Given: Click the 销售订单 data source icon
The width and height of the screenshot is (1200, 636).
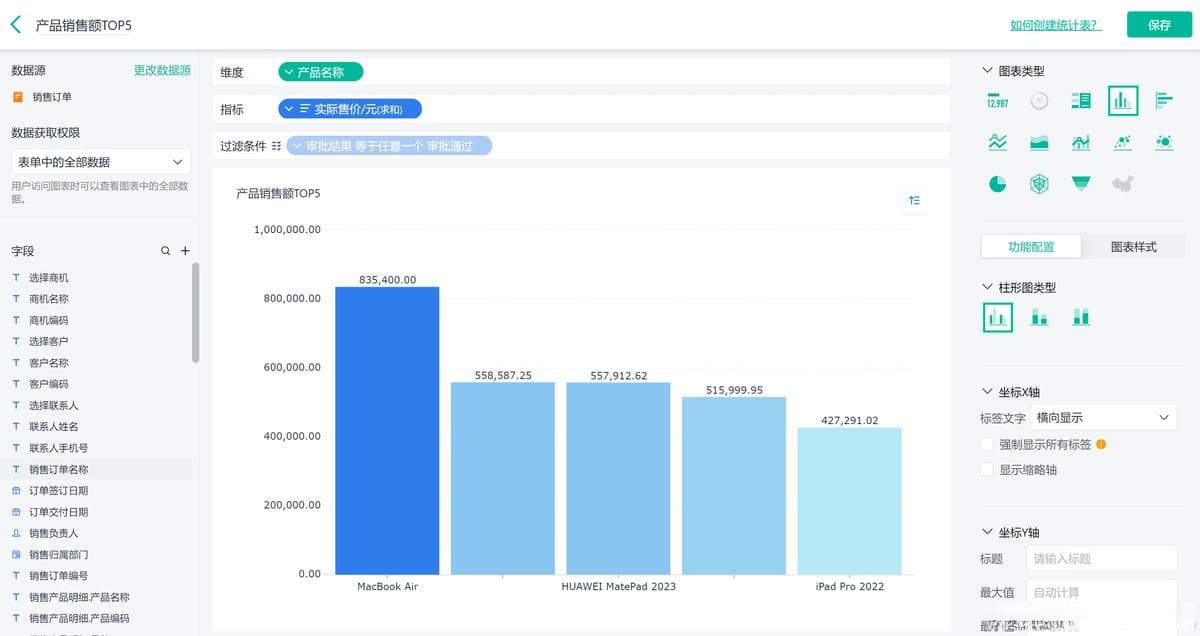Looking at the screenshot, I should coord(18,97).
